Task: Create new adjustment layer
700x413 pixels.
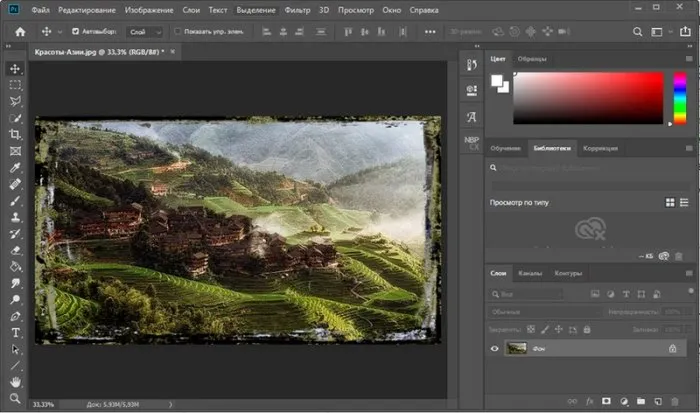Action: click(624, 401)
